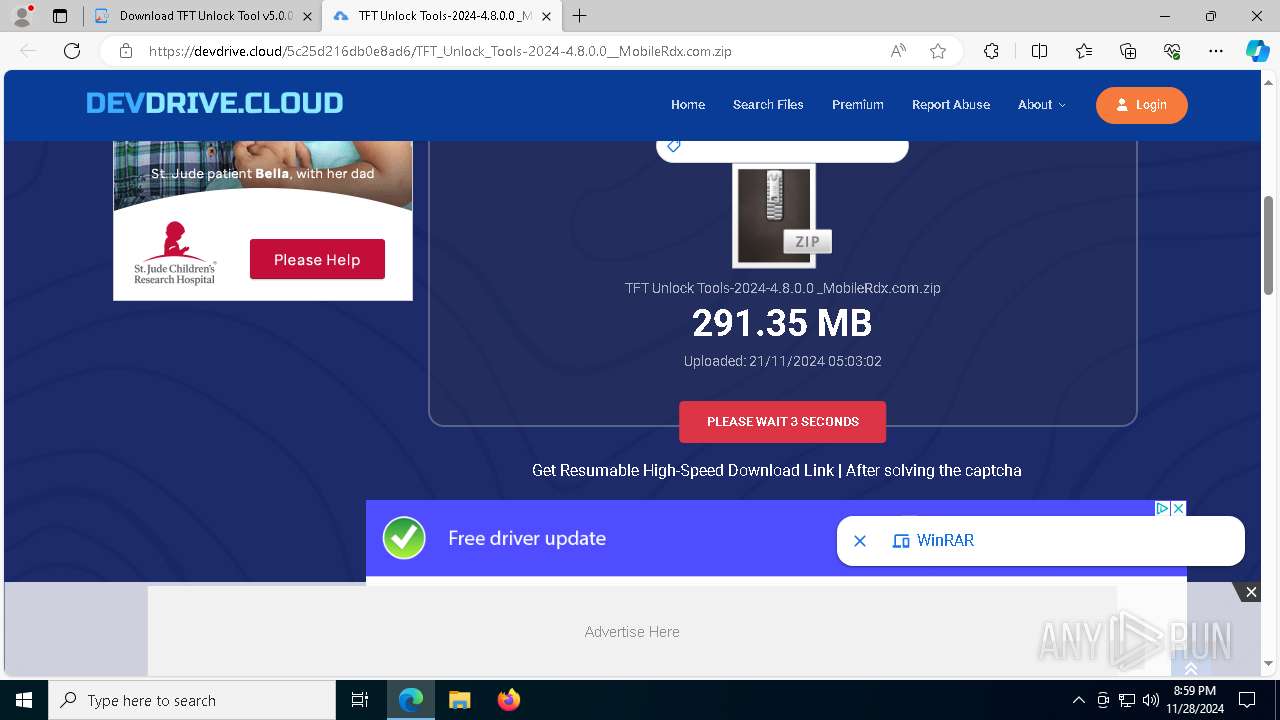The width and height of the screenshot is (1280, 720).
Task: Click Please Help on St. Jude ad
Action: pos(317,259)
